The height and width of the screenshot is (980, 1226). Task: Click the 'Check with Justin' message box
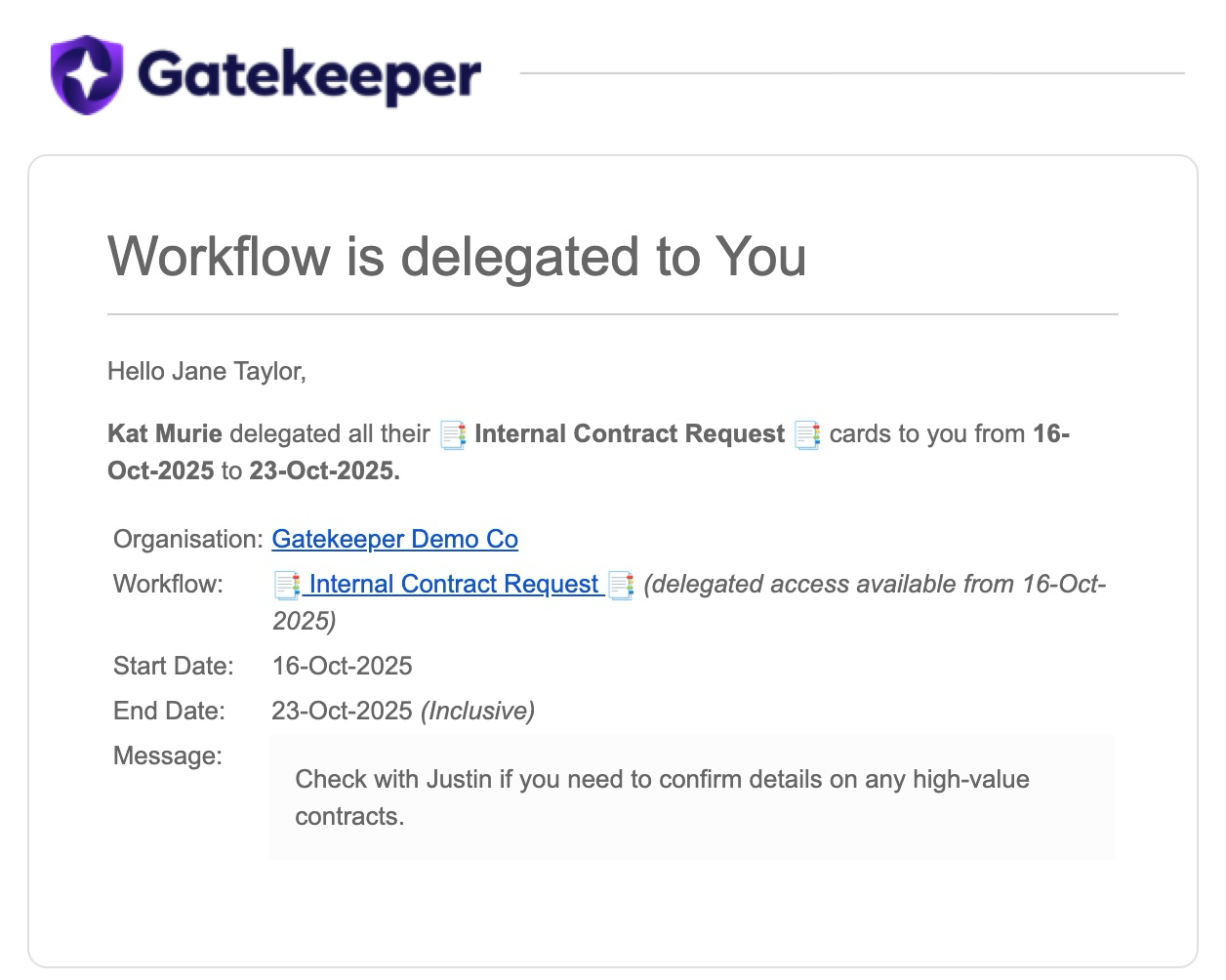[692, 797]
